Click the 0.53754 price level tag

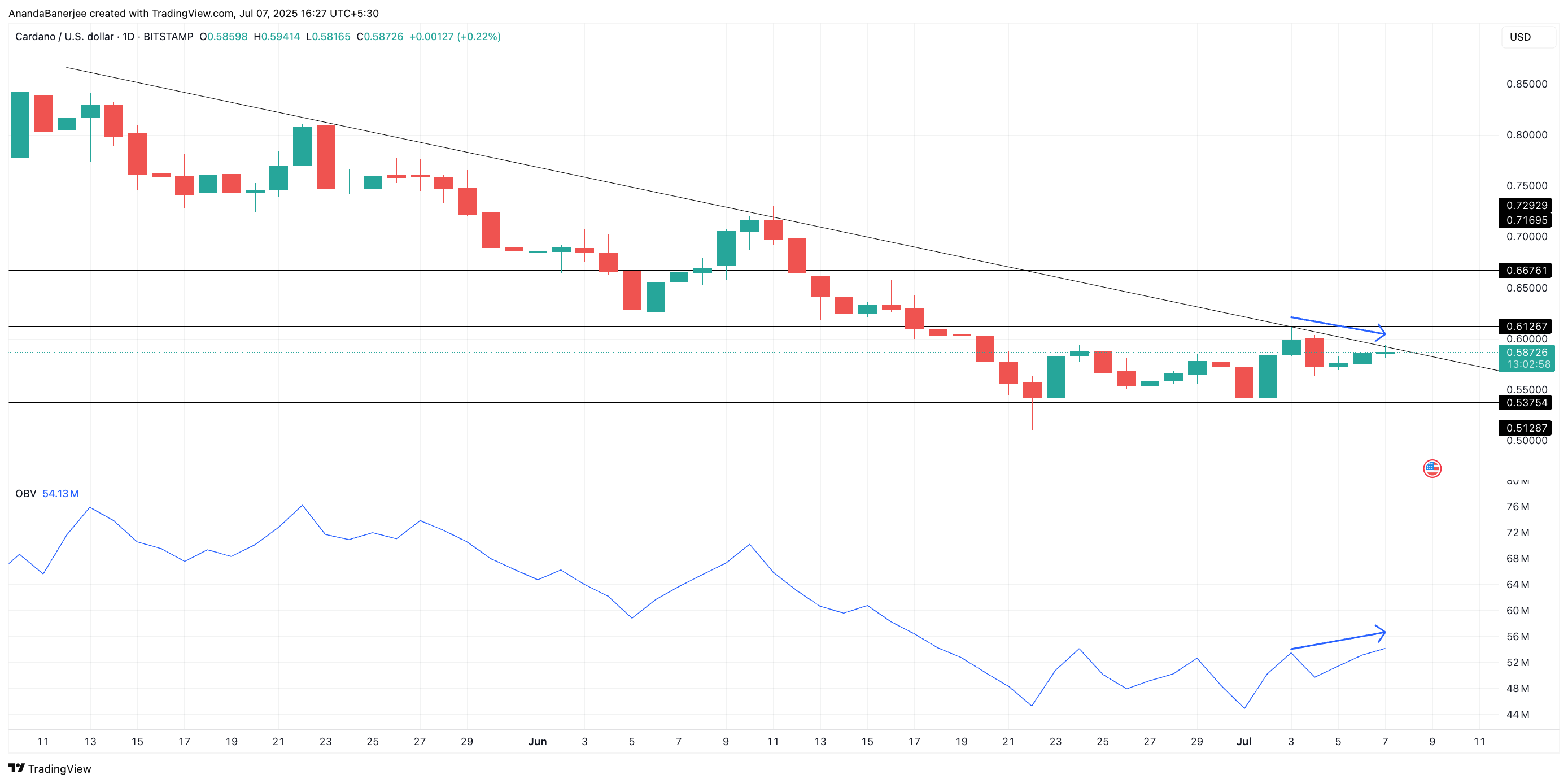pyautogui.click(x=1526, y=402)
